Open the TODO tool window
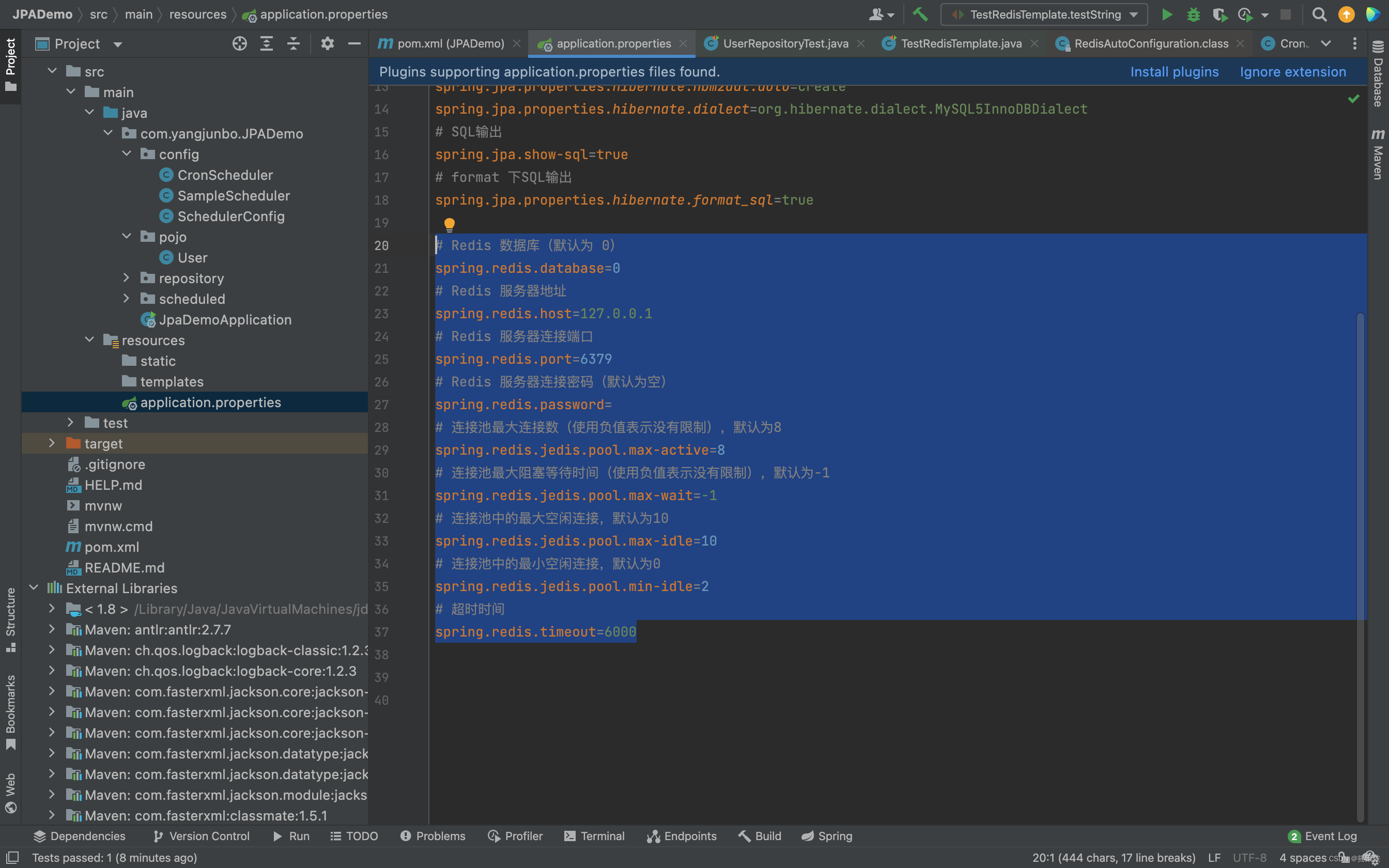The height and width of the screenshot is (868, 1389). (x=354, y=836)
